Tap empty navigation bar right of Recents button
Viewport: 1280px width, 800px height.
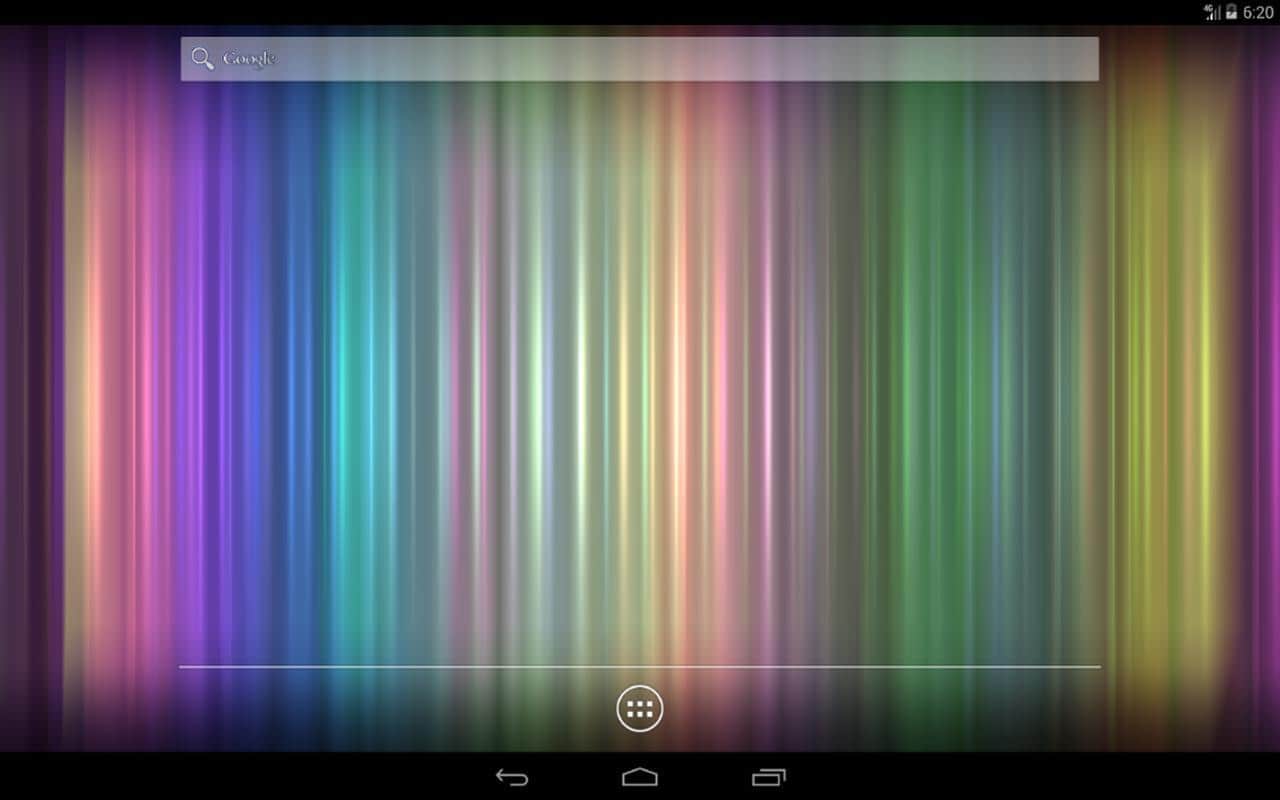coord(1000,777)
